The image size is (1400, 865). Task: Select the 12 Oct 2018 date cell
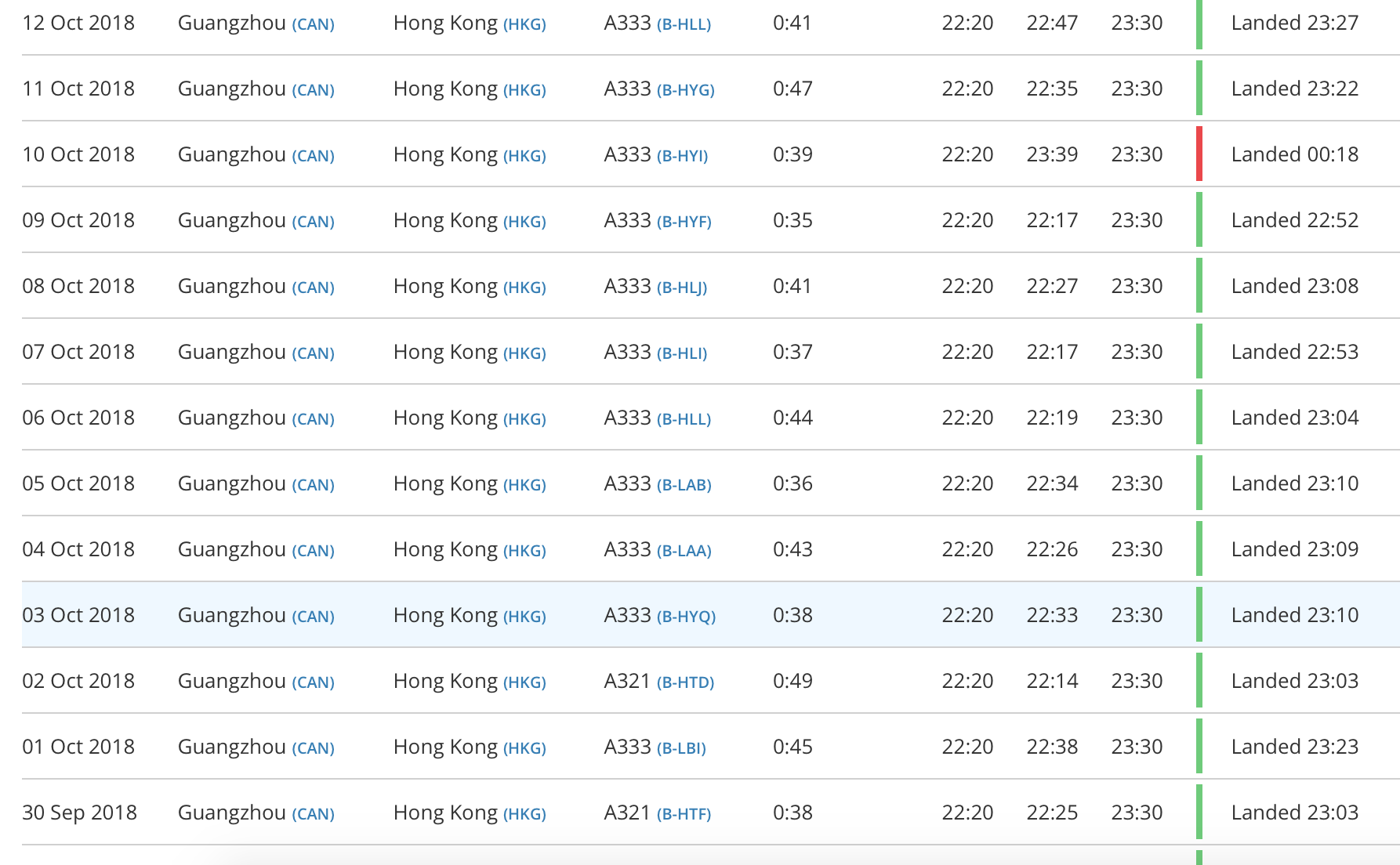click(78, 23)
